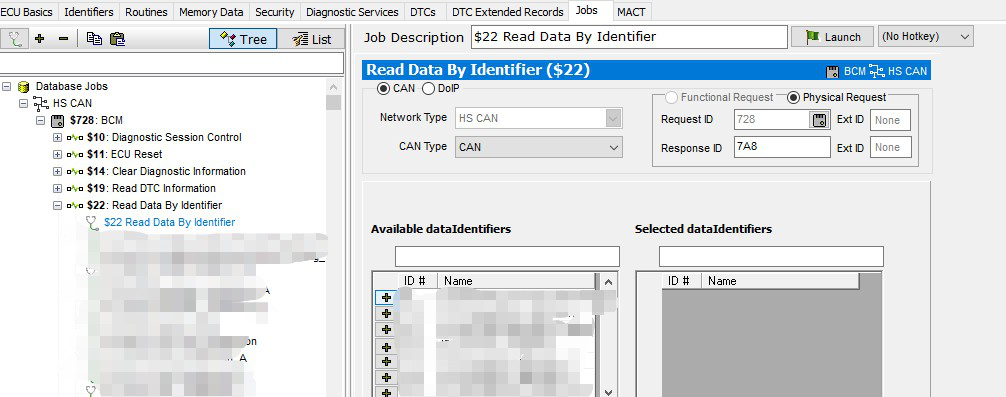Select the Physical Request radio button
1006x397 pixels.
click(x=794, y=97)
